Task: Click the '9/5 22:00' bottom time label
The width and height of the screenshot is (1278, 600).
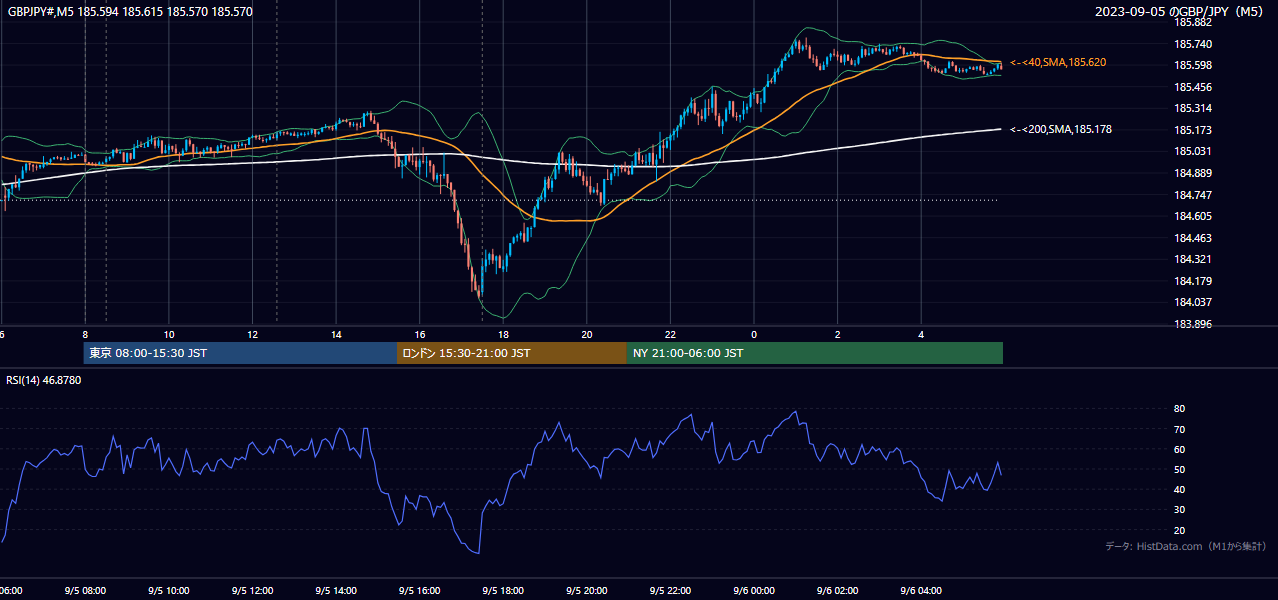Action: (x=671, y=591)
